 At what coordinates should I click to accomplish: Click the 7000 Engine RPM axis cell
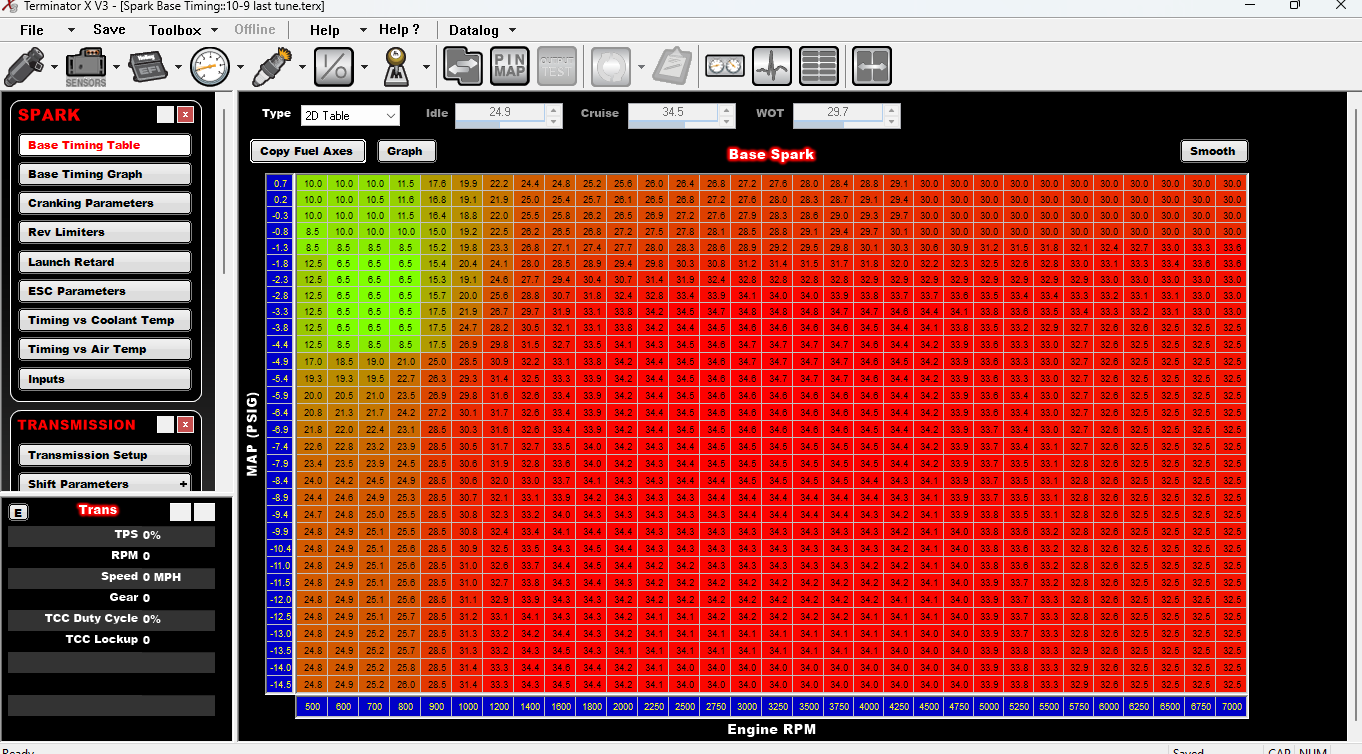1232,707
